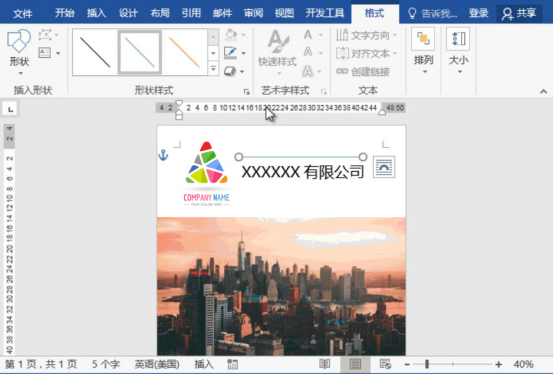Click the line's left end handle

[x=239, y=157]
